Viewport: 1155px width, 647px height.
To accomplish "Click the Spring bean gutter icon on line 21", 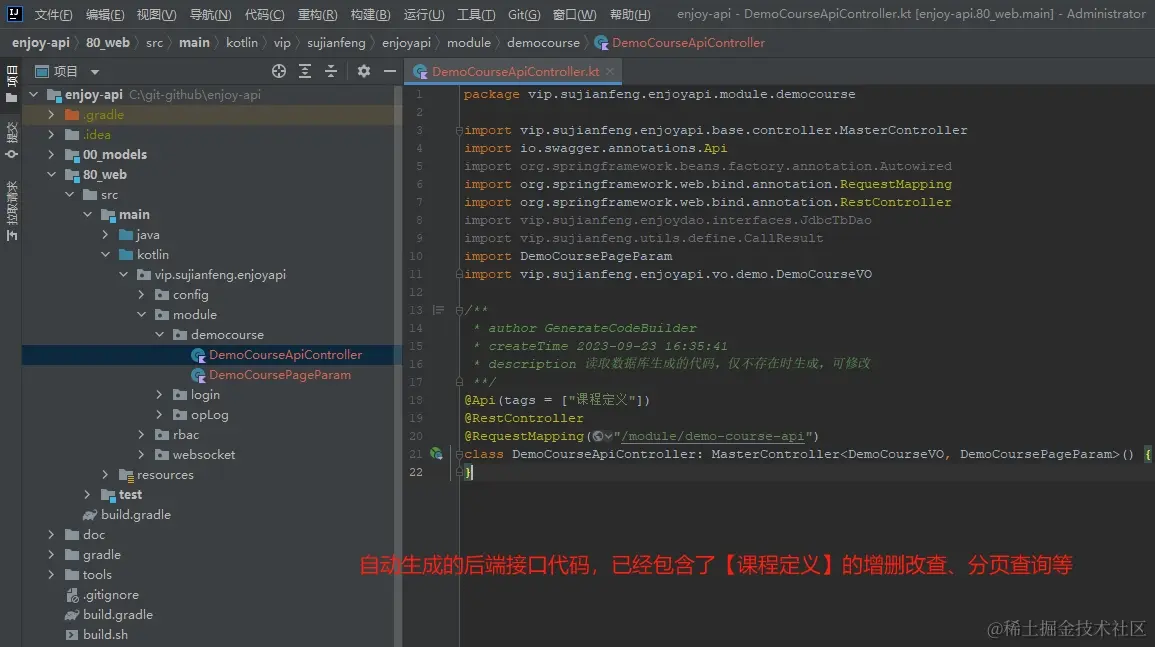I will [x=436, y=454].
